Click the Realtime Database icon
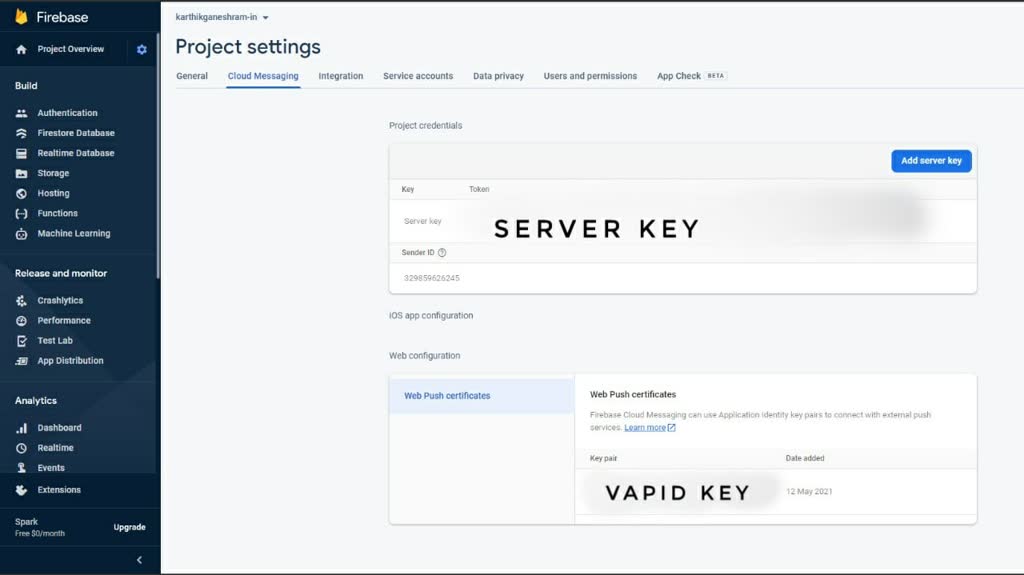The height and width of the screenshot is (575, 1024). (22, 154)
